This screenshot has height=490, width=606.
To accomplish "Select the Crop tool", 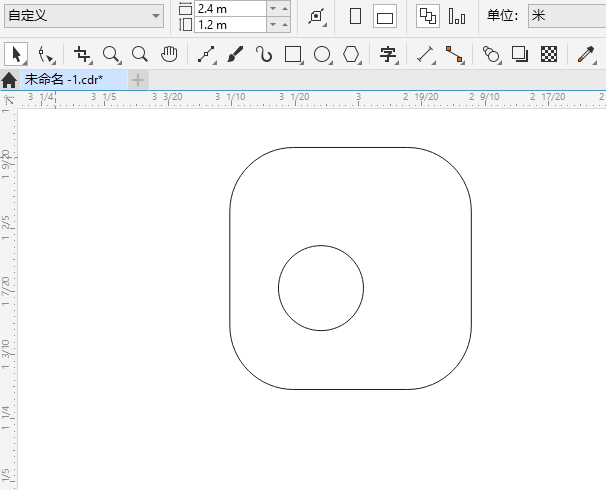I will click(83, 54).
